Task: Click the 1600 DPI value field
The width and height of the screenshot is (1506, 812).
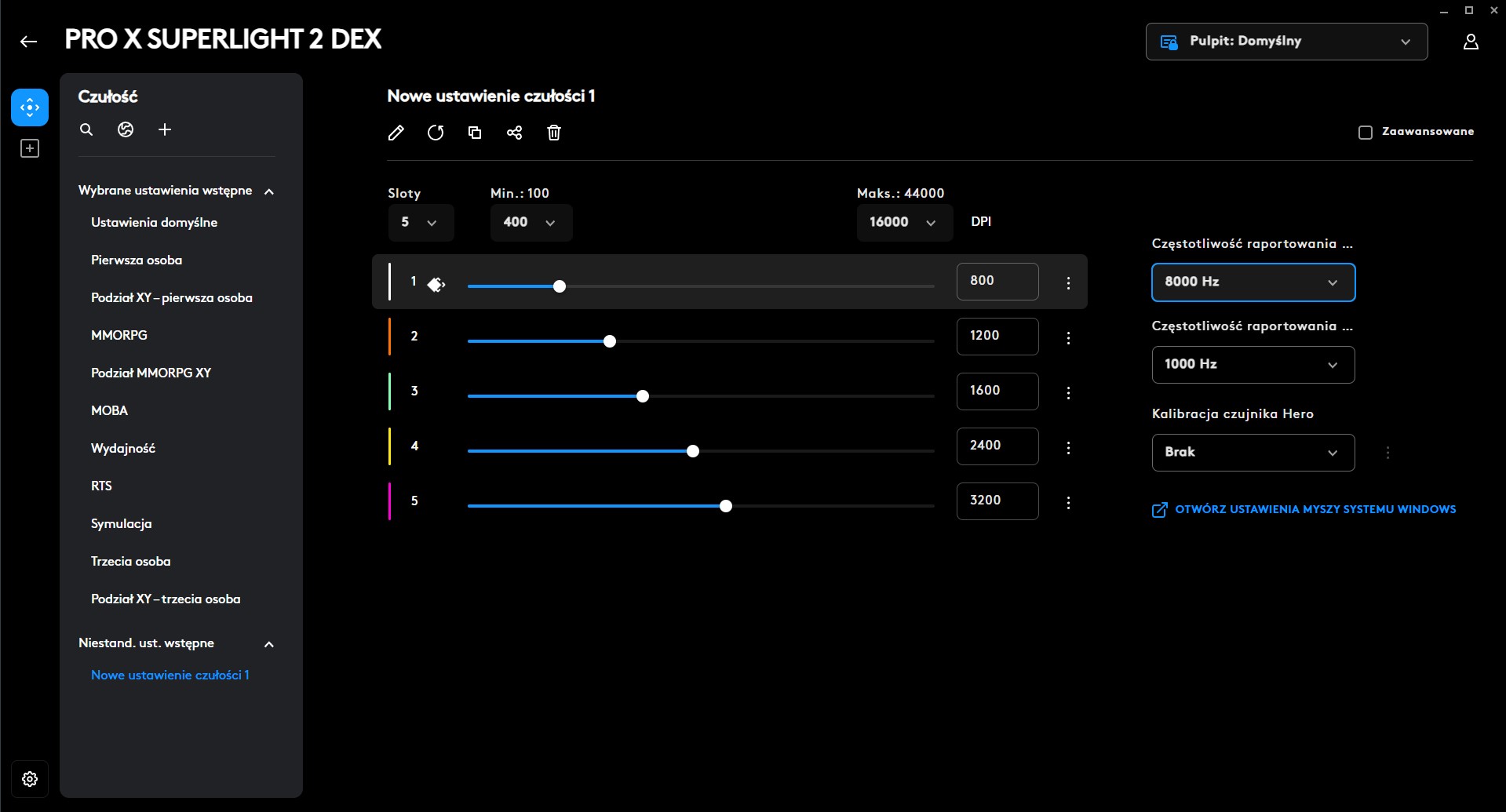Action: [x=997, y=391]
